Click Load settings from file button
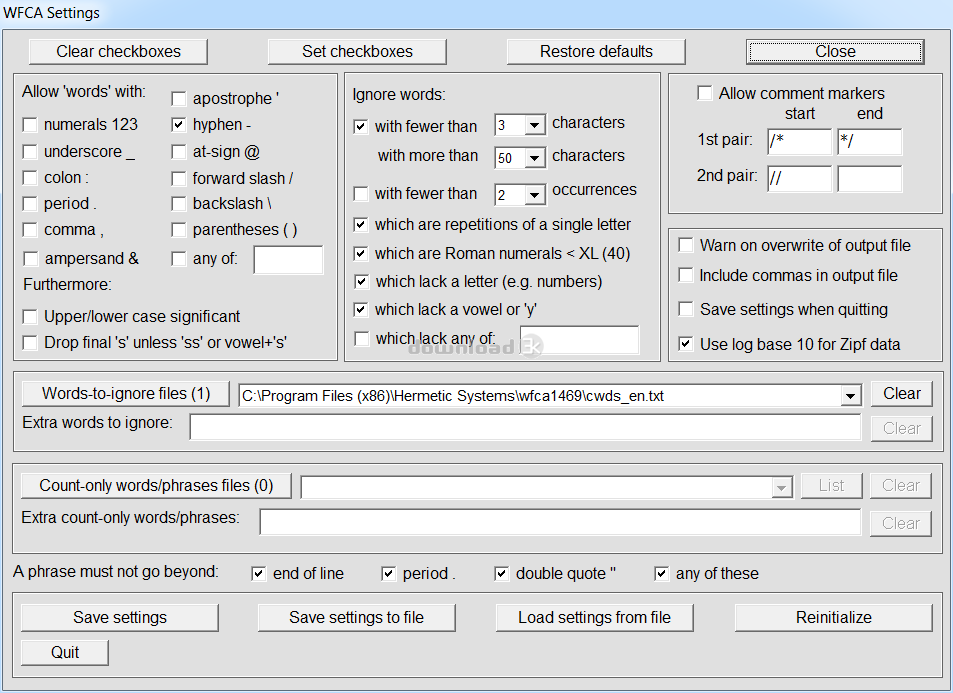The image size is (953, 693). point(594,618)
